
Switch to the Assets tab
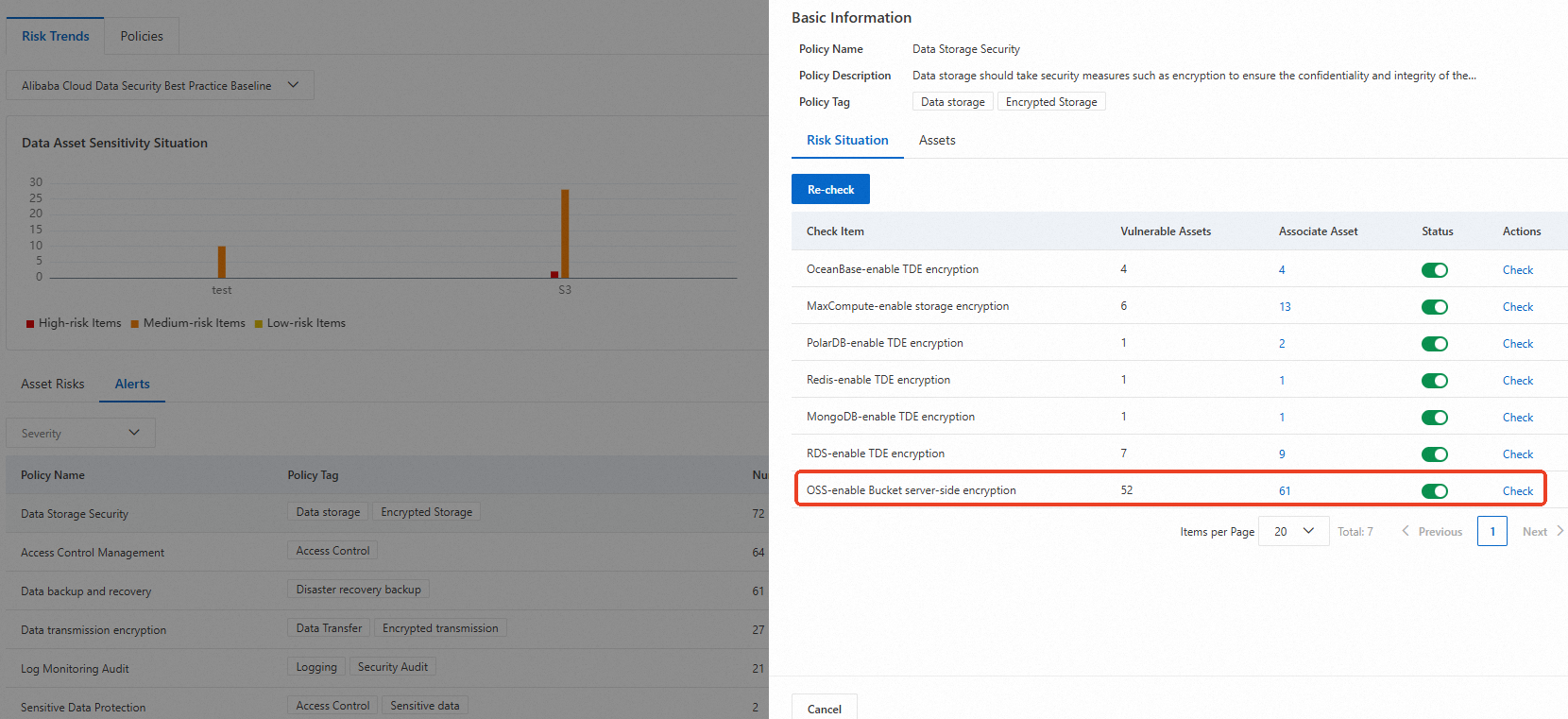(937, 140)
